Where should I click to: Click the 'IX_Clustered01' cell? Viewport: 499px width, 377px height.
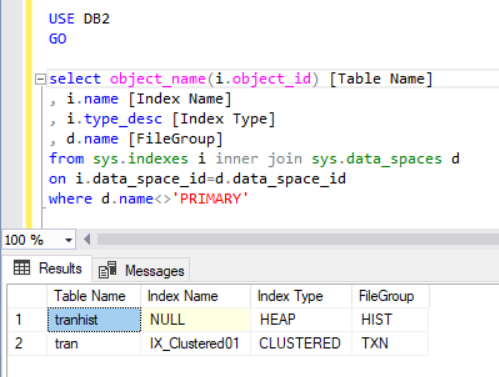coord(196,343)
